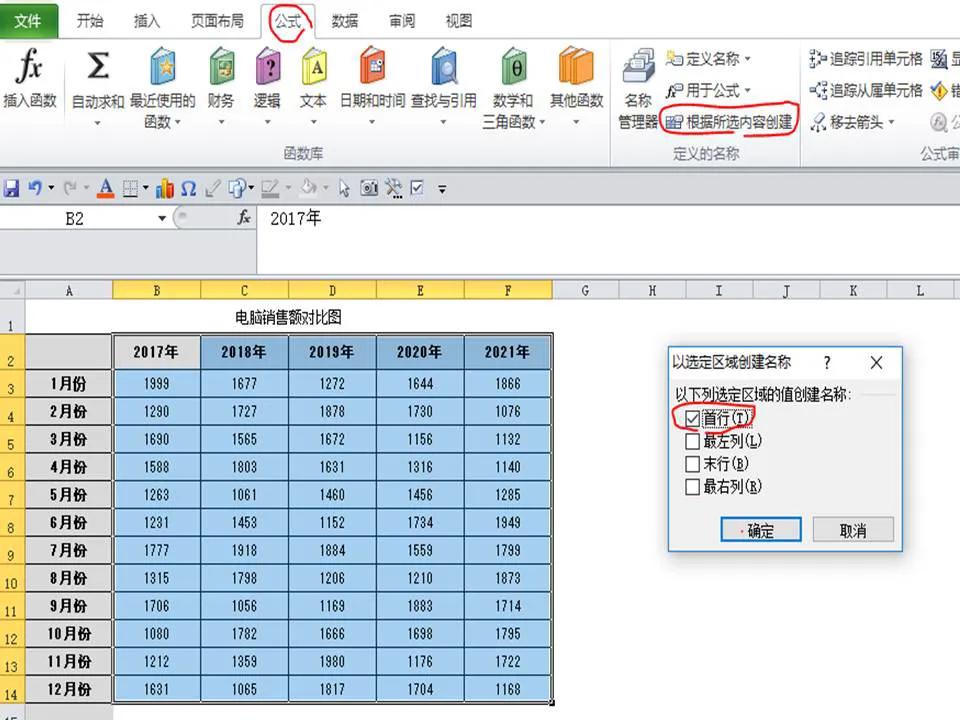
Task: Click the 确定 button in dialog
Action: 761,530
